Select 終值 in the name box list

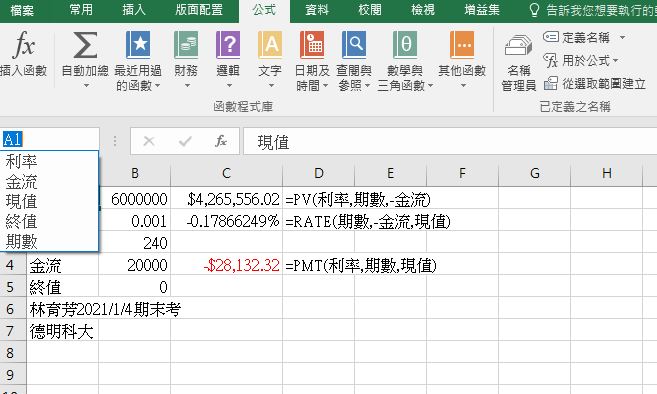49,222
